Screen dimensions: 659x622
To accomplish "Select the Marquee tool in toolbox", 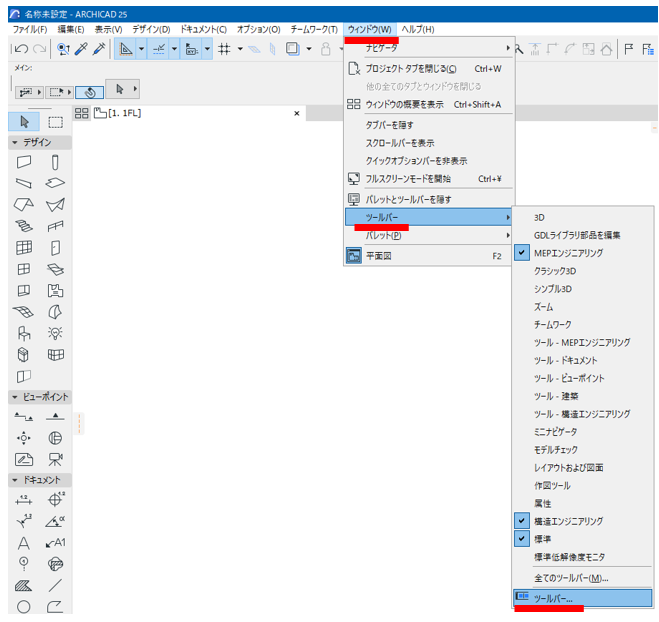I will [55, 122].
